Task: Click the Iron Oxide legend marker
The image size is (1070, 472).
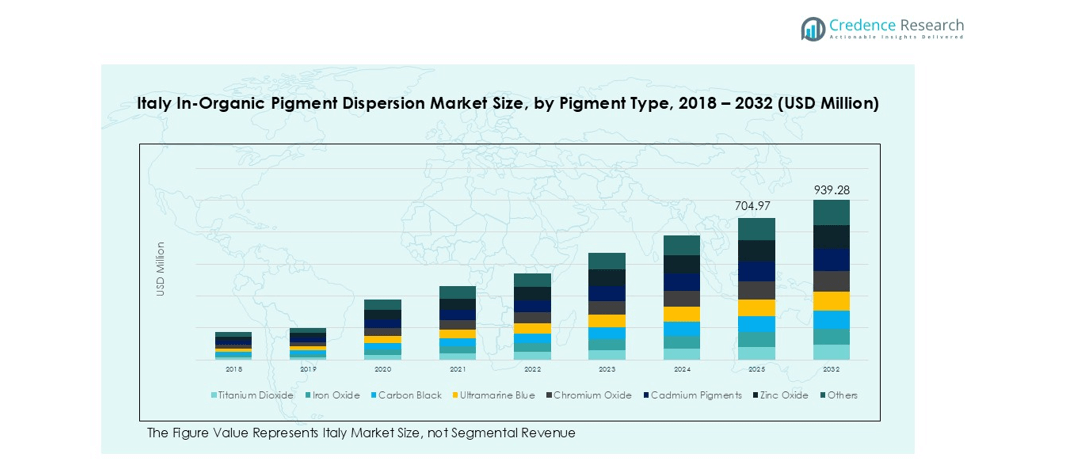Action: pyautogui.click(x=308, y=395)
